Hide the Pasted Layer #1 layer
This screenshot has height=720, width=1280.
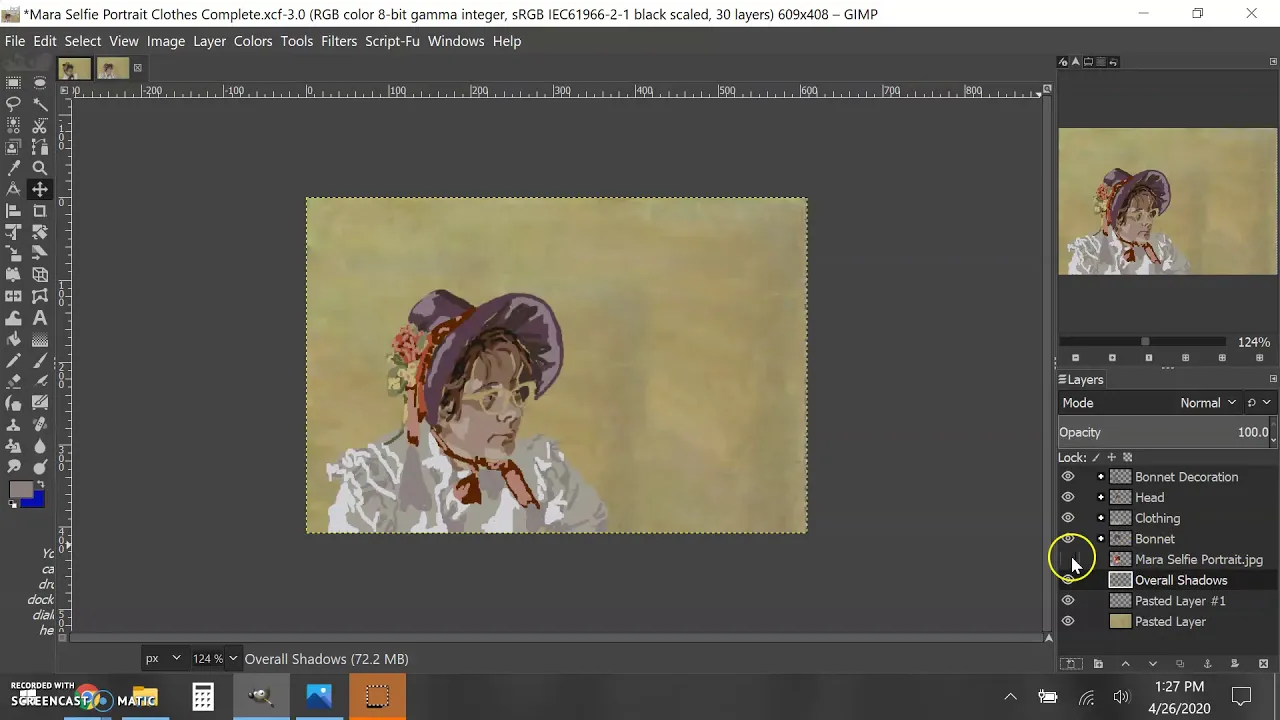tap(1068, 601)
